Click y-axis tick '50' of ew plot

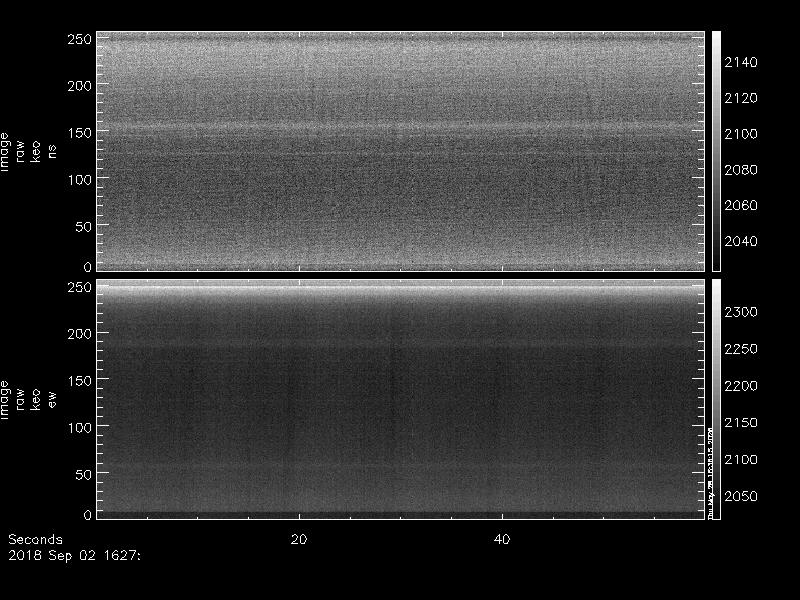click(84, 474)
